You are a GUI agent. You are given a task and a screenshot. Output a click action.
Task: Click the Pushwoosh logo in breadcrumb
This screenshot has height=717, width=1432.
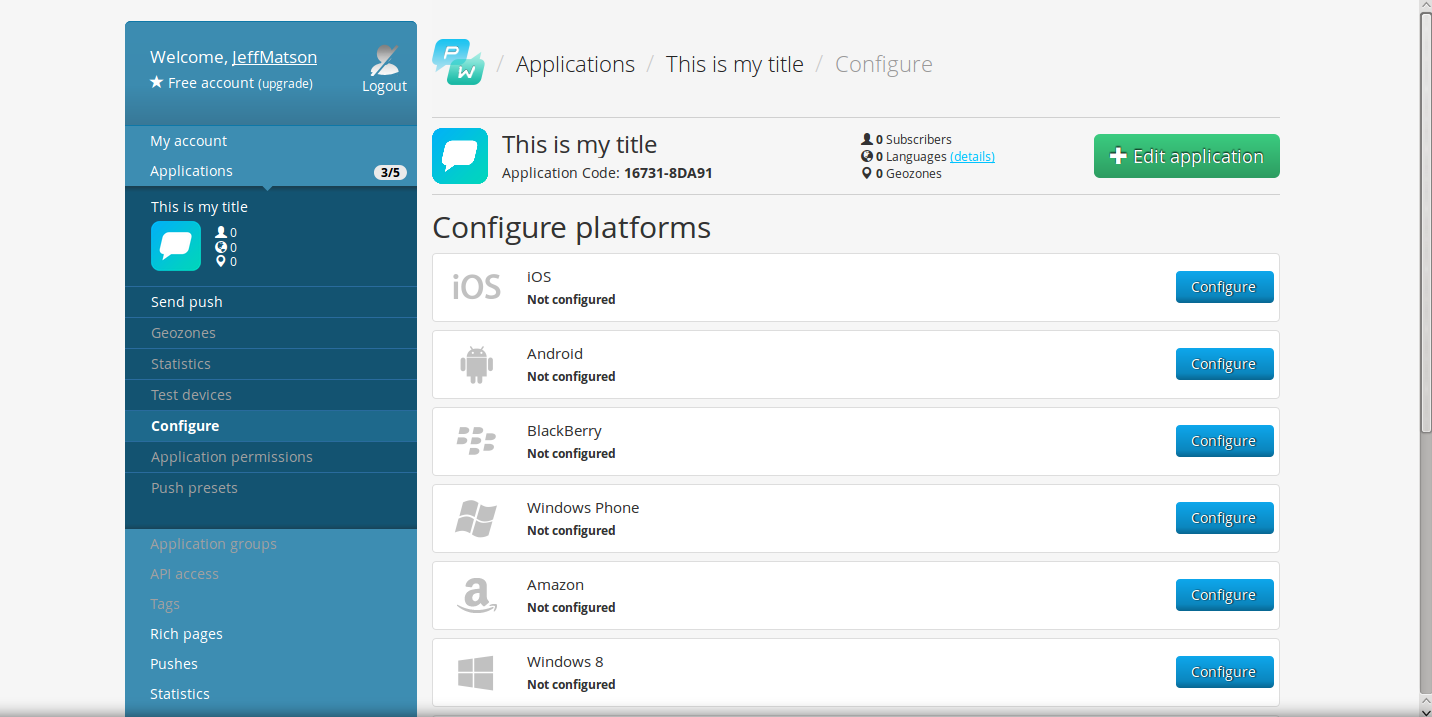[x=458, y=62]
